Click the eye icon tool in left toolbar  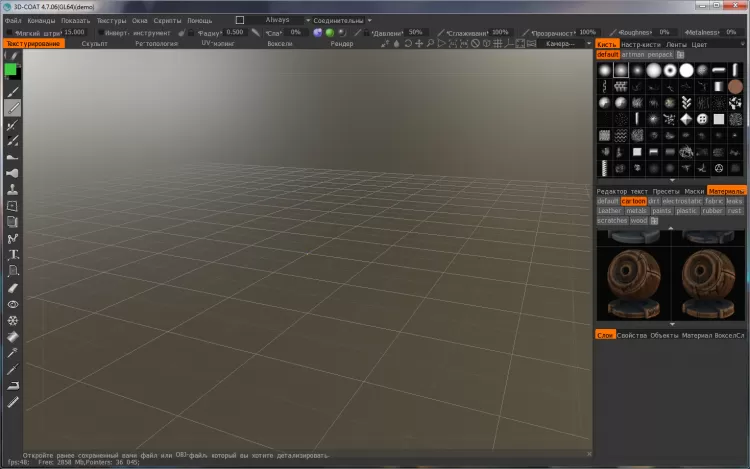coord(13,304)
